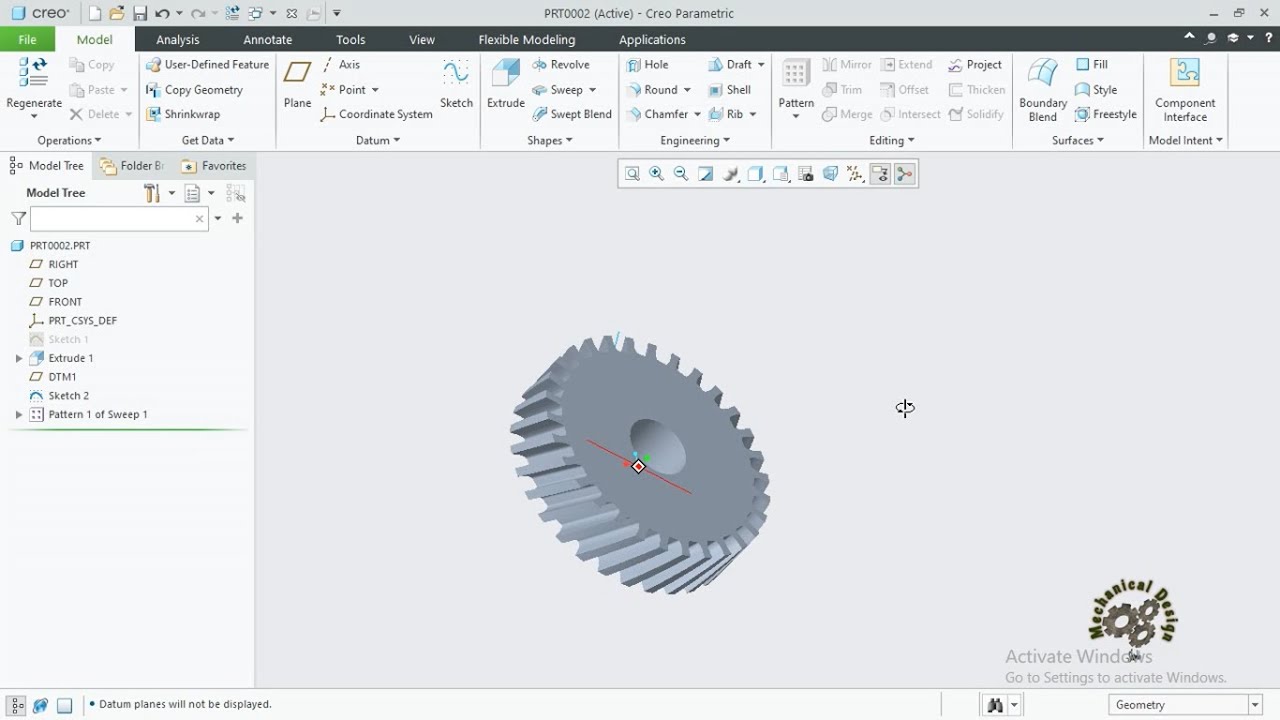This screenshot has height=720, width=1280.
Task: Open a file using the folder icon
Action: click(x=117, y=13)
